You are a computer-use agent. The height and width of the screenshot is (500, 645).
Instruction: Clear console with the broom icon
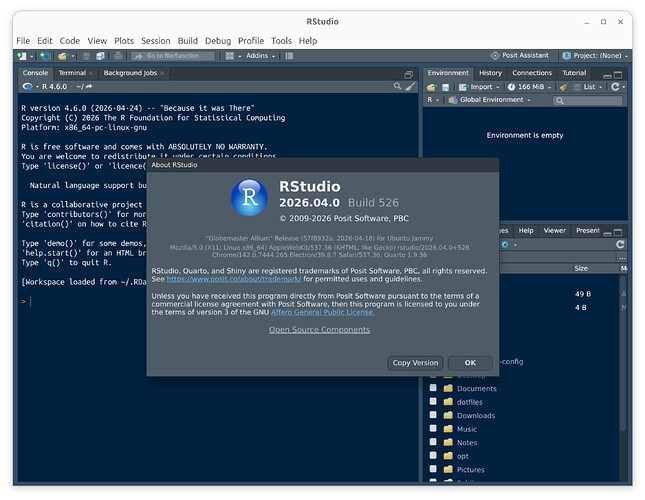[x=410, y=86]
